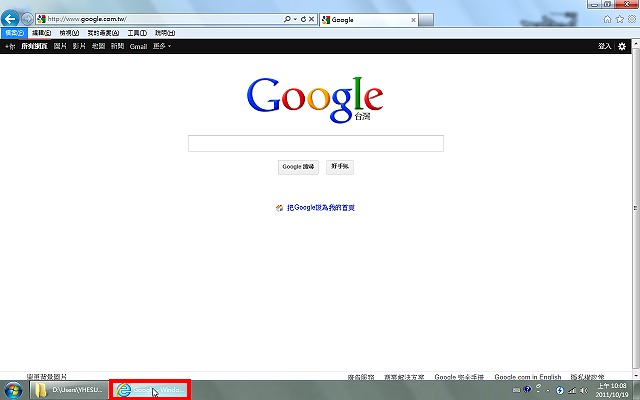Click the +你 link in Google bar
Image resolution: width=640 pixels, height=400 pixels.
pyautogui.click(x=10, y=47)
